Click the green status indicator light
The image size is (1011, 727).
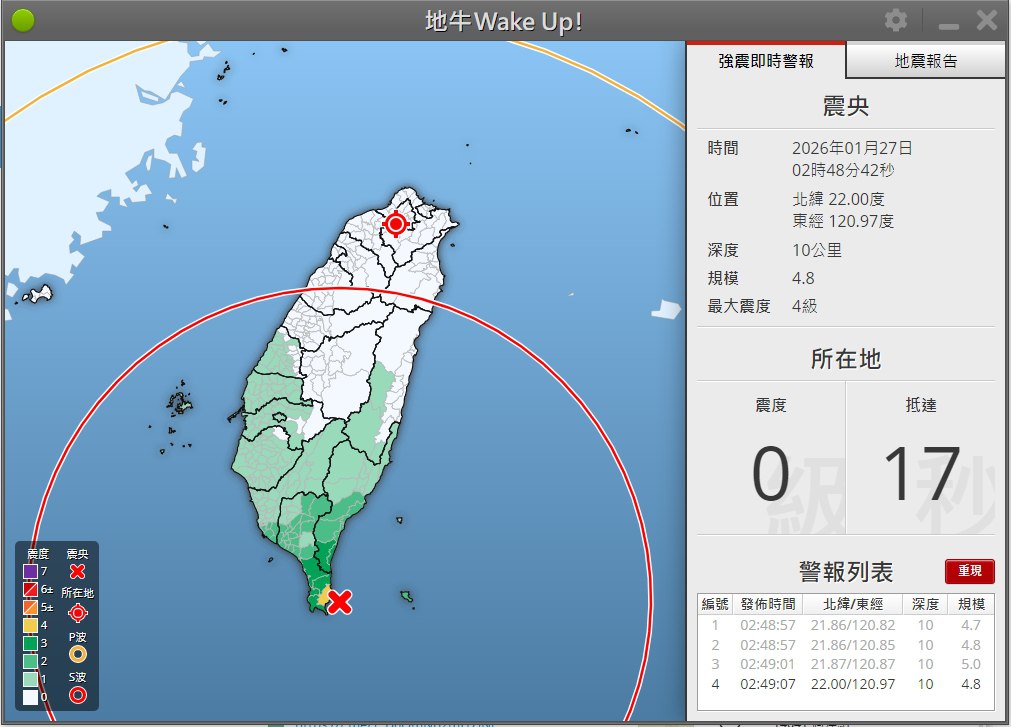pyautogui.click(x=23, y=21)
